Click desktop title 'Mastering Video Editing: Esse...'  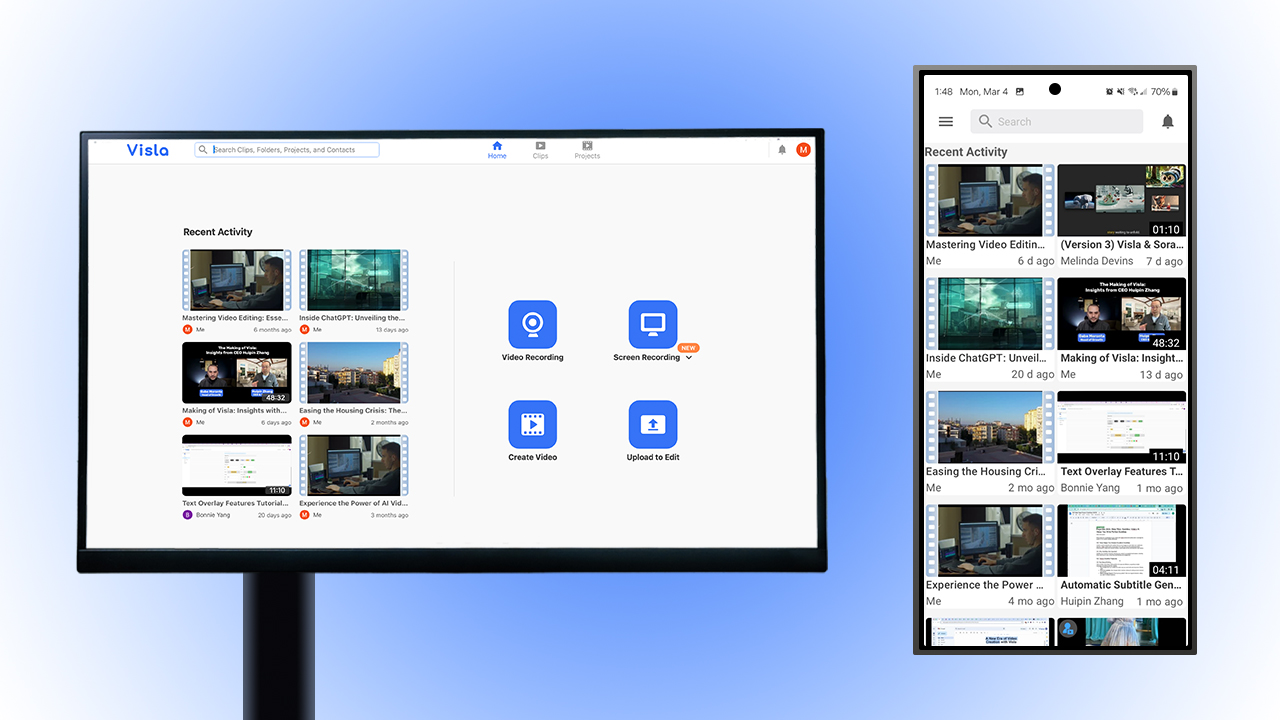(x=235, y=318)
